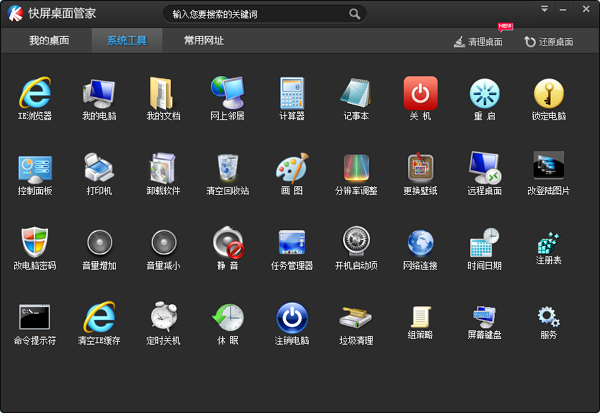Open the 打印机 printer icon

99,168
